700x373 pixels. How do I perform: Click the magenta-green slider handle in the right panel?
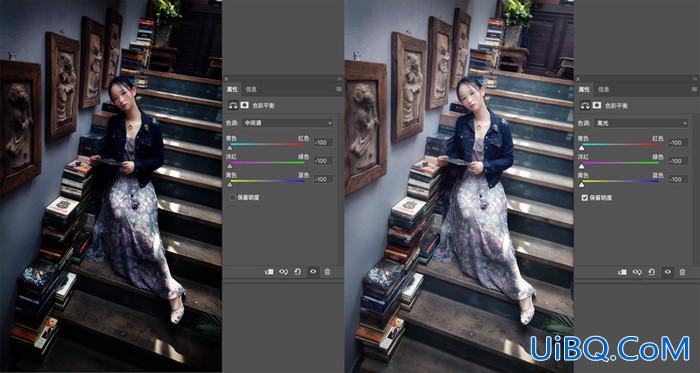582,166
